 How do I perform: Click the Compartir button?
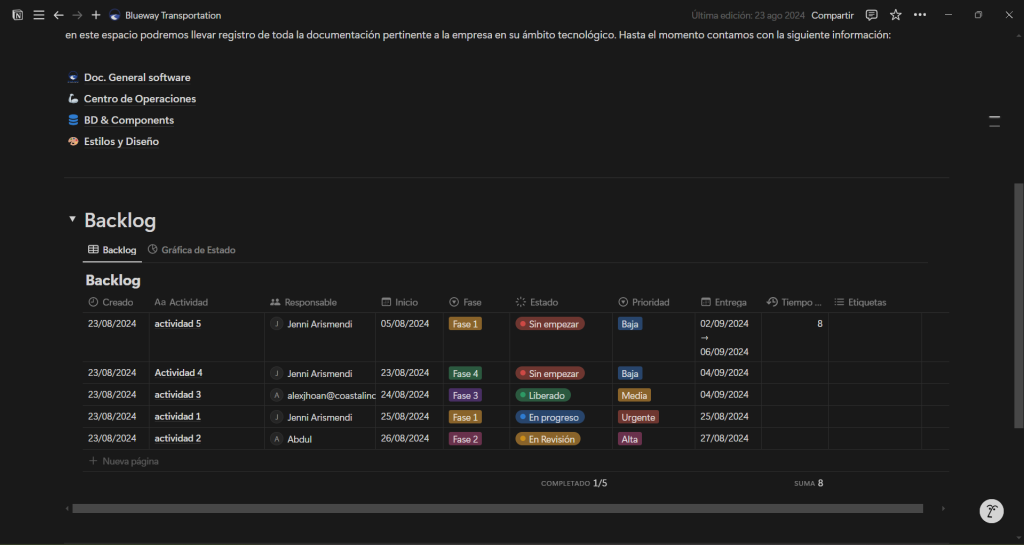(x=832, y=15)
